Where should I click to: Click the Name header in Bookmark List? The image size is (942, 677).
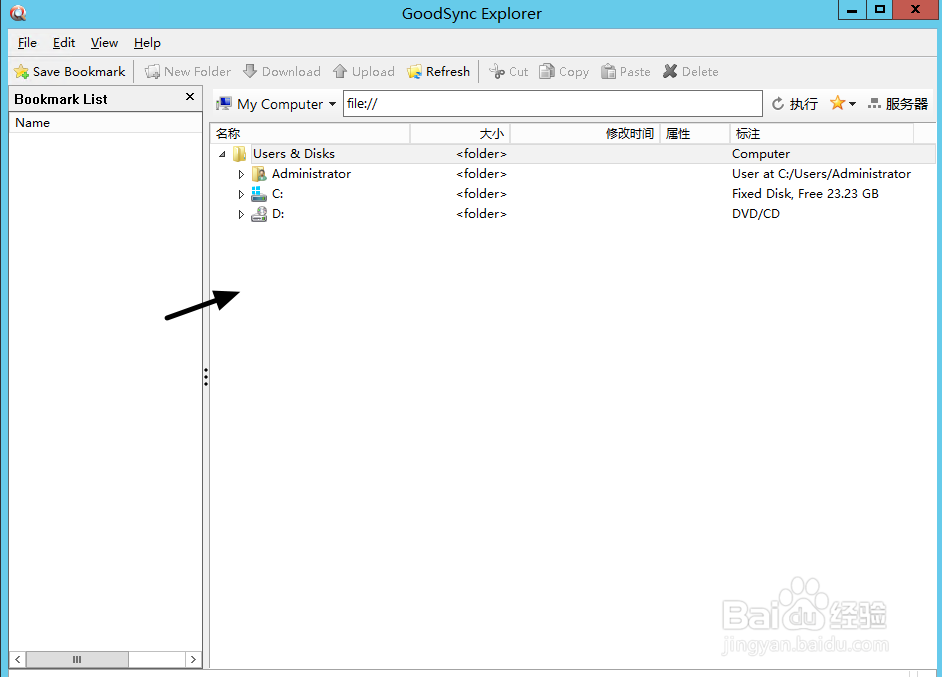(105, 123)
